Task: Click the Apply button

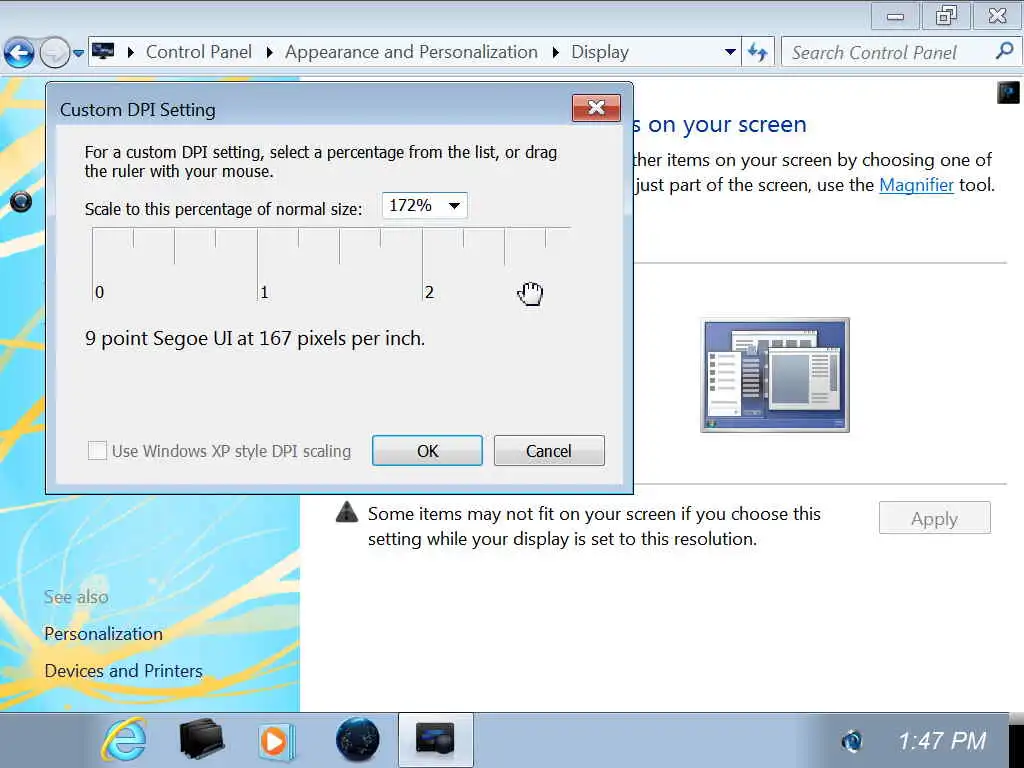Action: (935, 518)
